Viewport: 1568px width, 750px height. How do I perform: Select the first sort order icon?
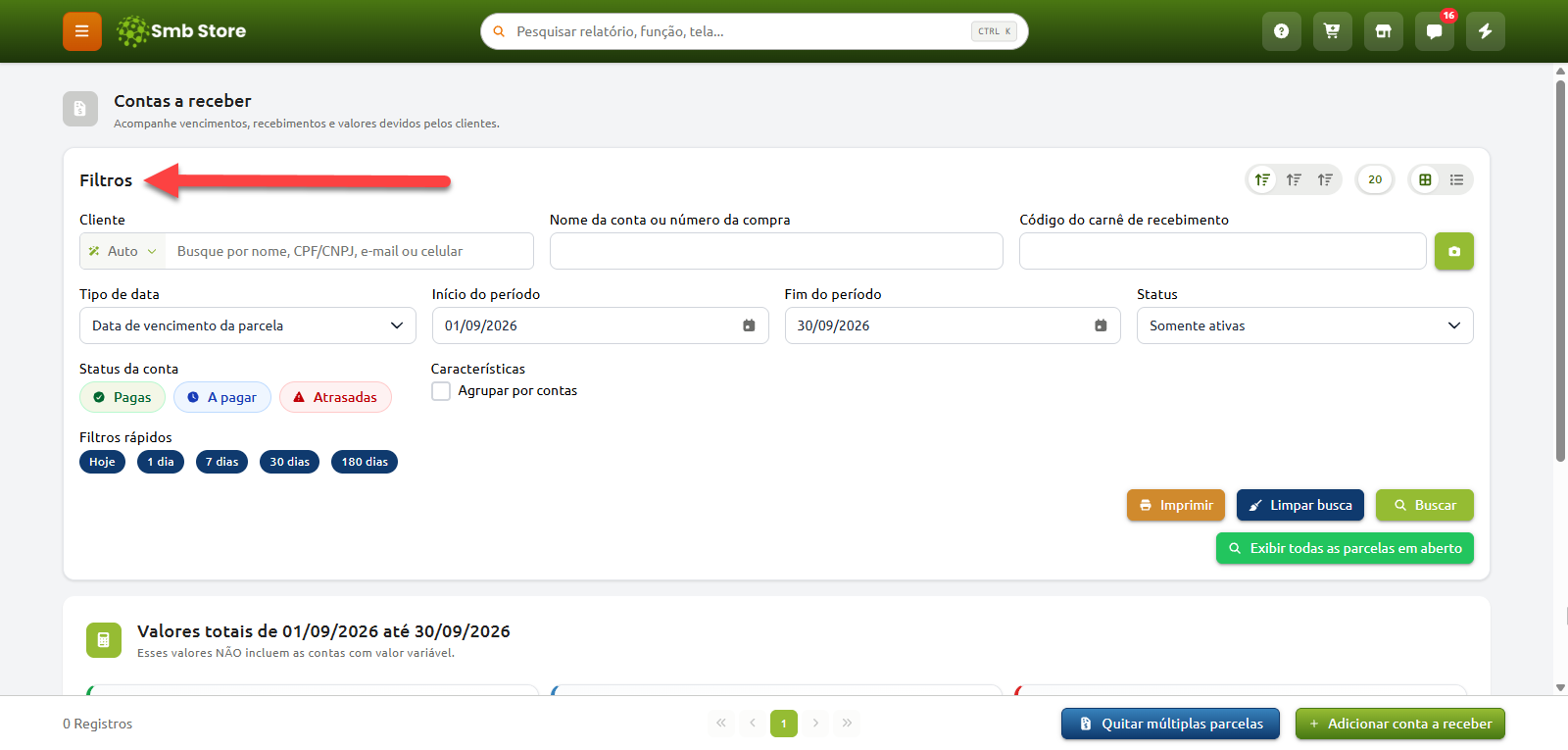pyautogui.click(x=1262, y=179)
